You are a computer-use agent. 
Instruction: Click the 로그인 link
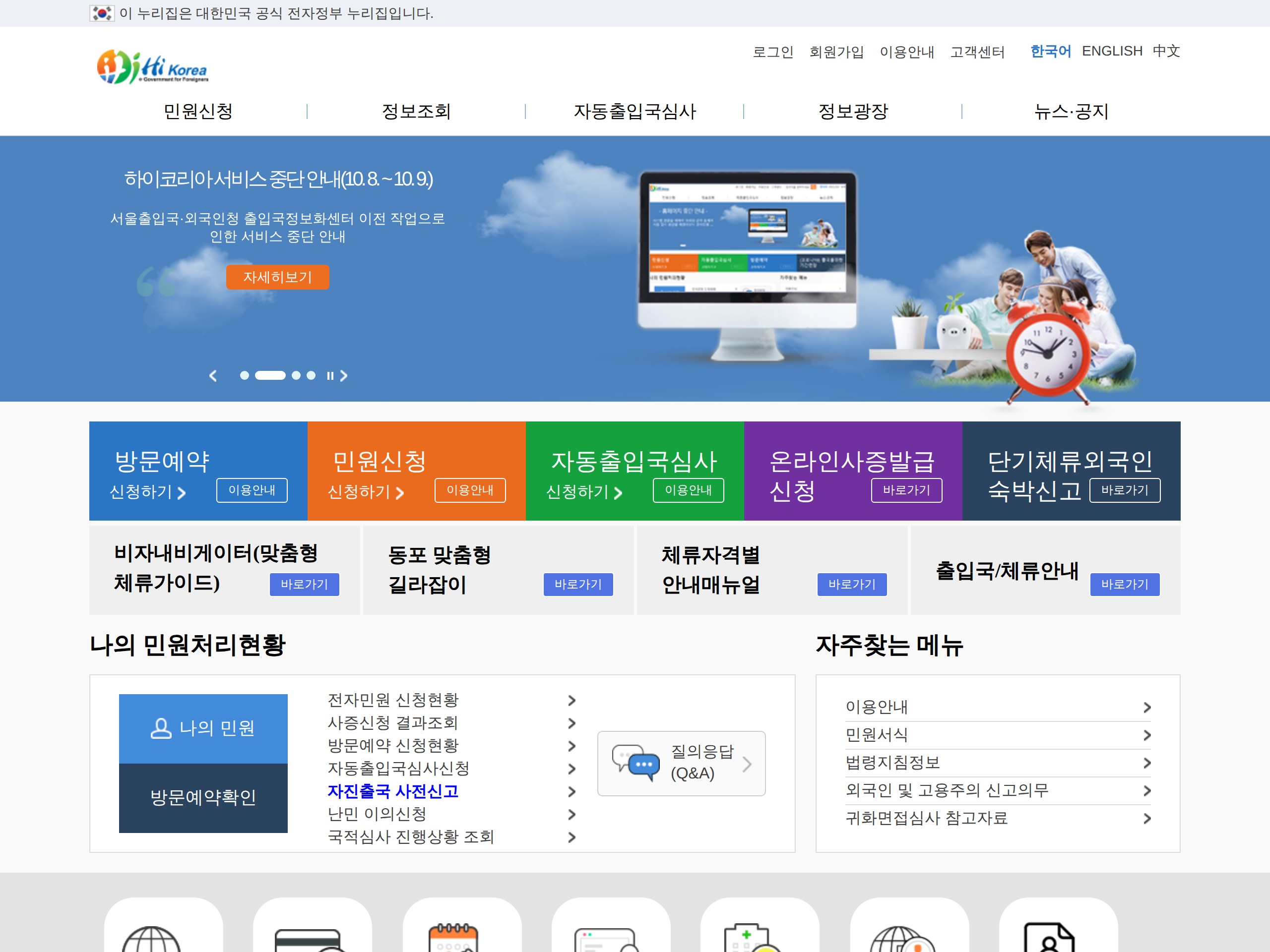pos(773,52)
